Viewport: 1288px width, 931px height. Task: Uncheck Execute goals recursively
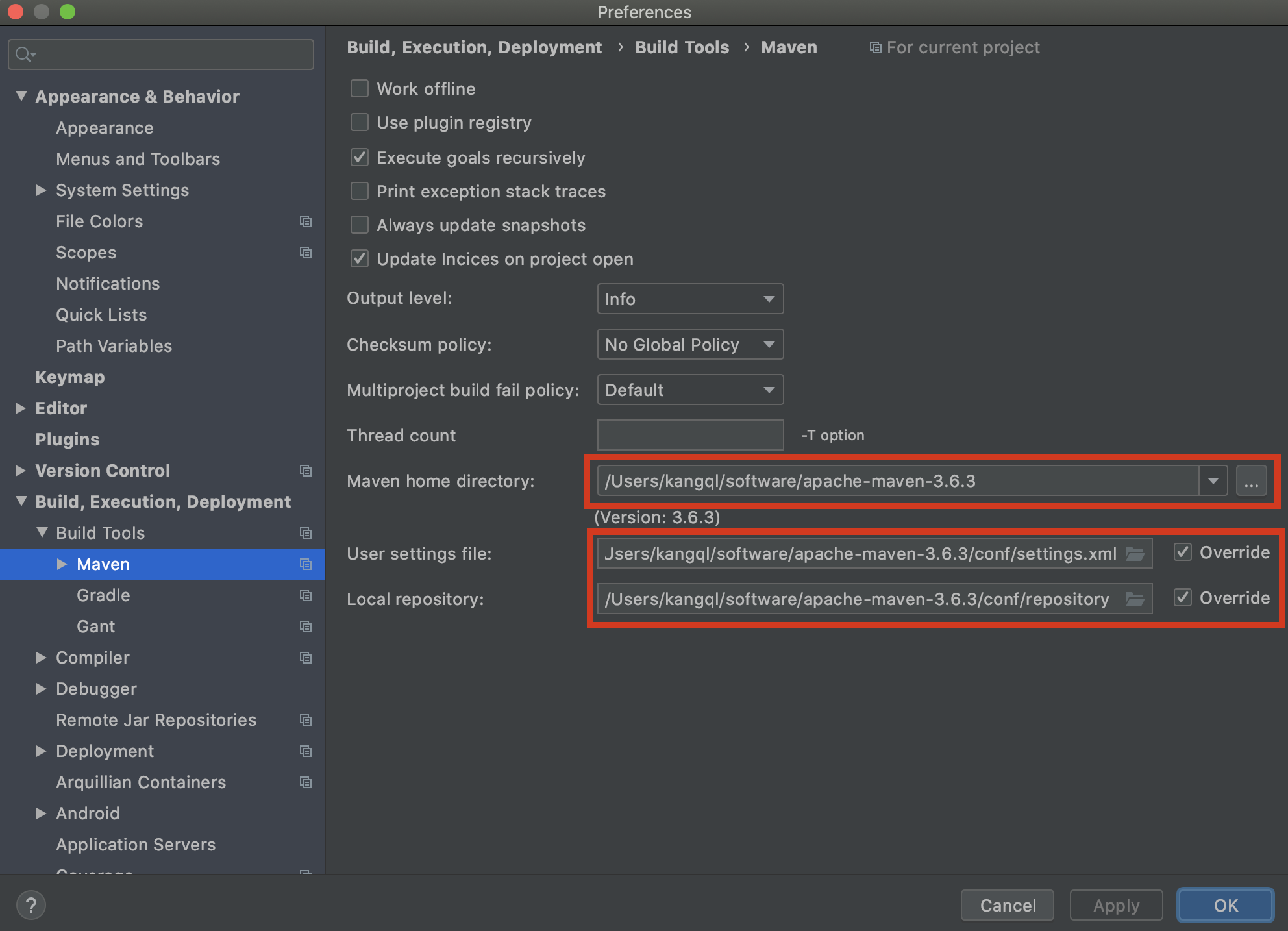pos(359,157)
